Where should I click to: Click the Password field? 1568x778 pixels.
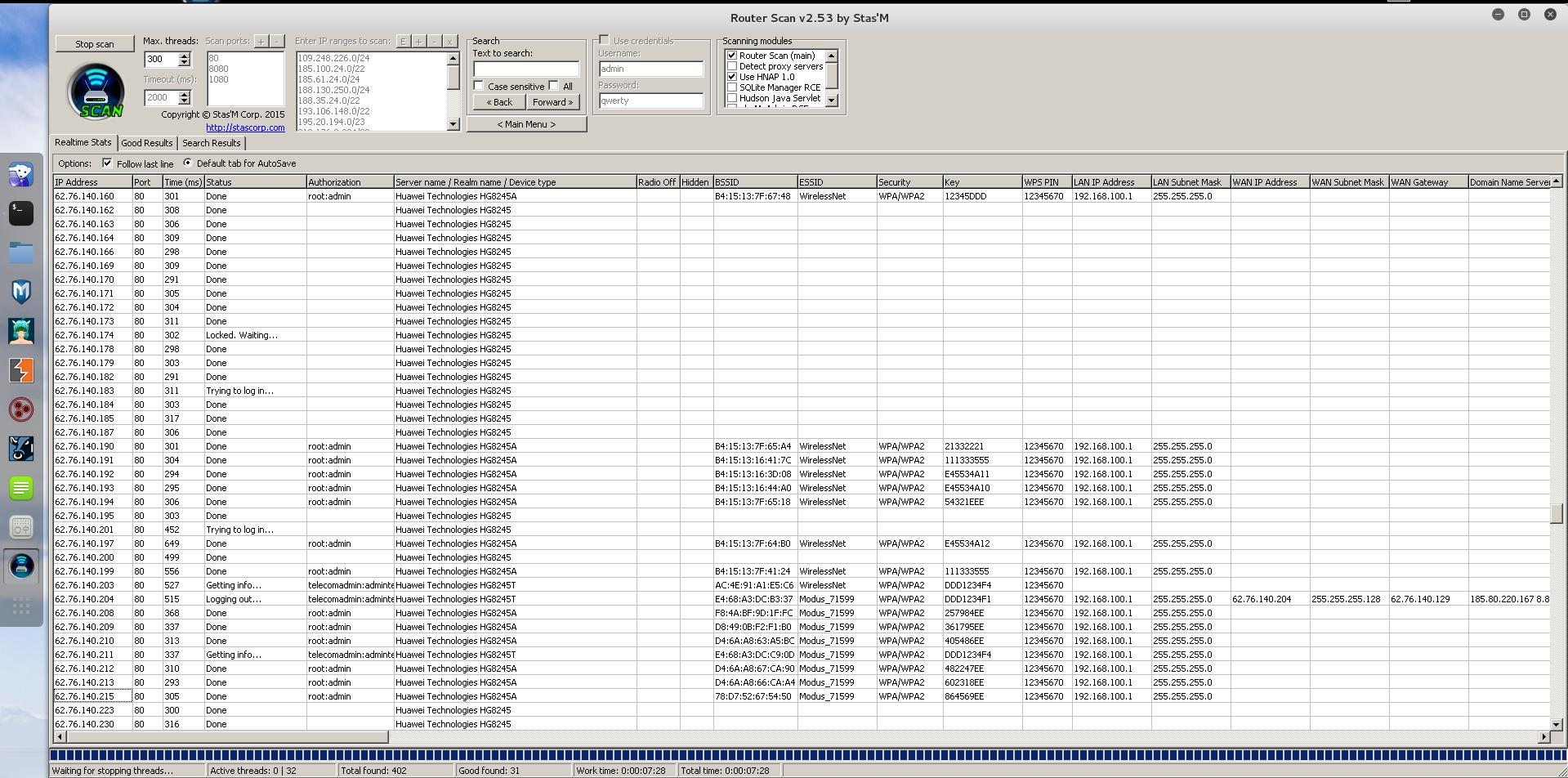pyautogui.click(x=651, y=101)
